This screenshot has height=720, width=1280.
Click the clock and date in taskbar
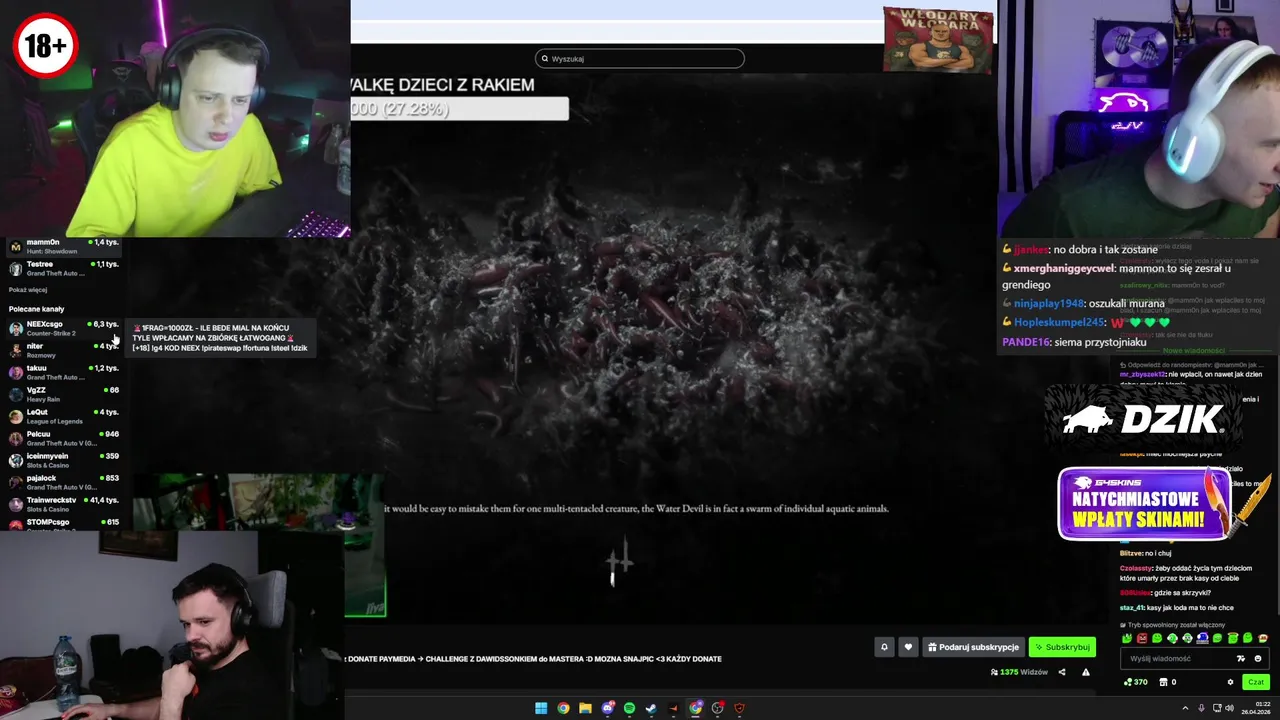coord(1257,708)
